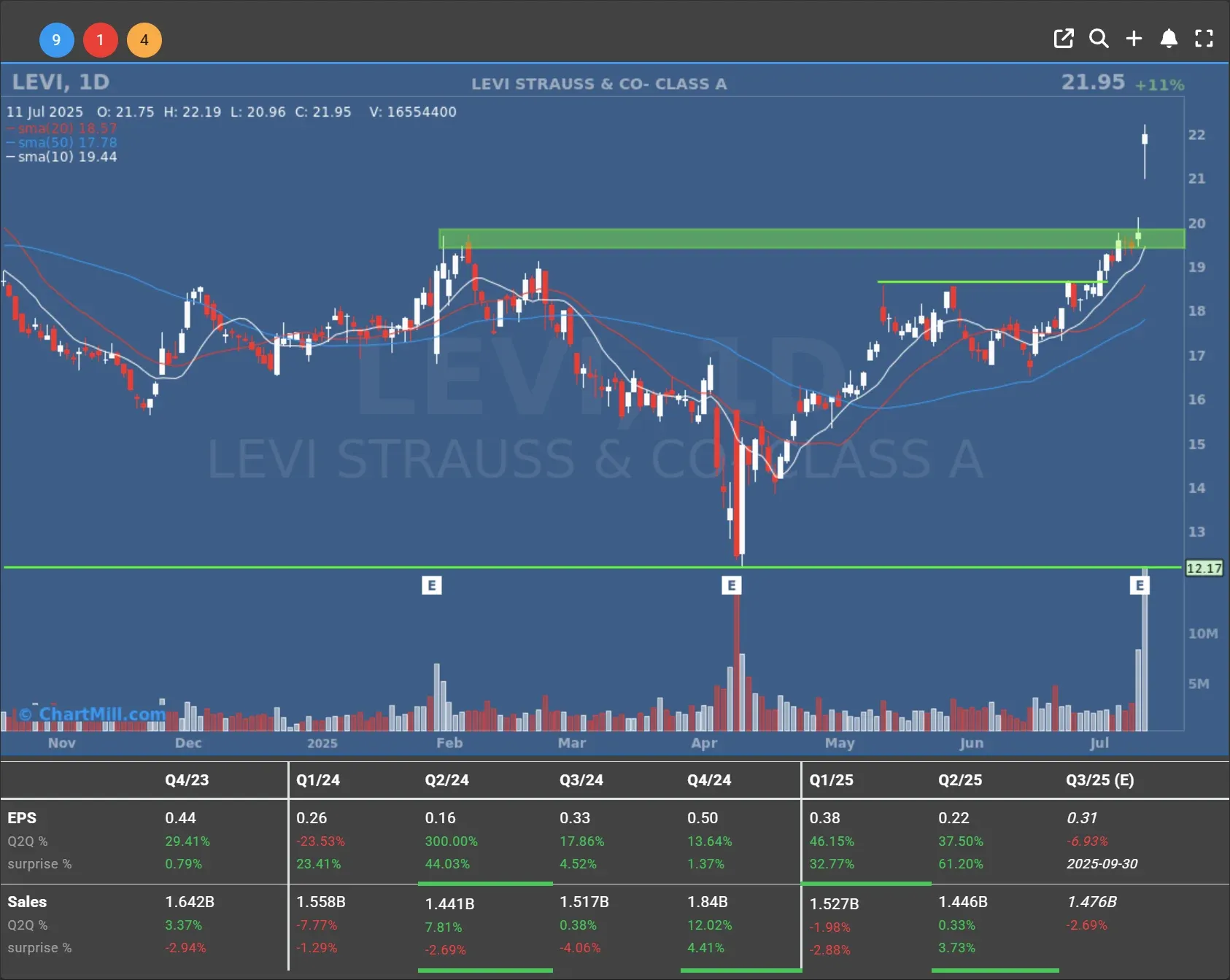1230x980 pixels.
Task: Click the LEVI STRAUSS & CO- CLASS A title
Action: point(599,84)
